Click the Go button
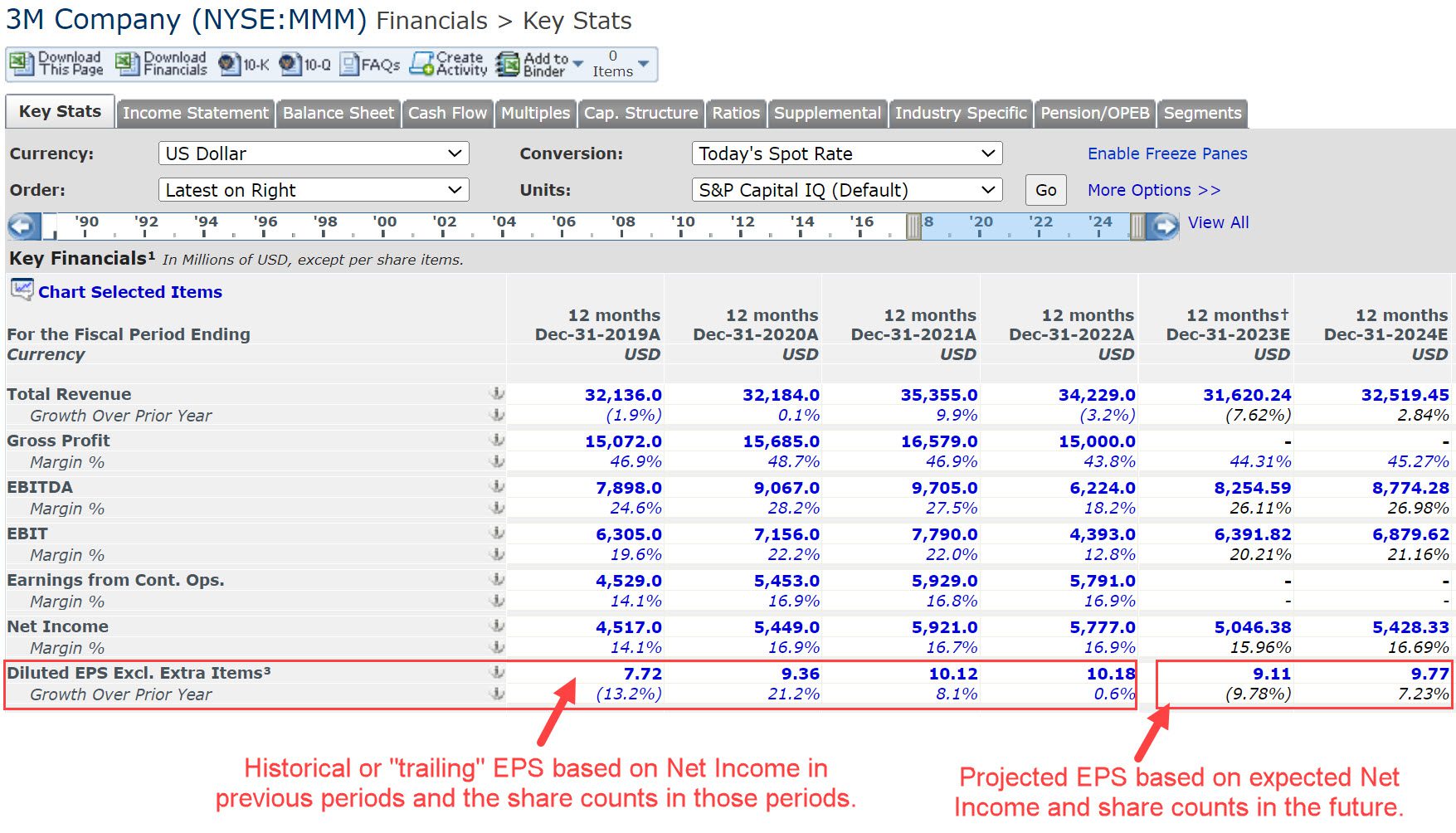This screenshot has width=1456, height=833. coord(1045,190)
